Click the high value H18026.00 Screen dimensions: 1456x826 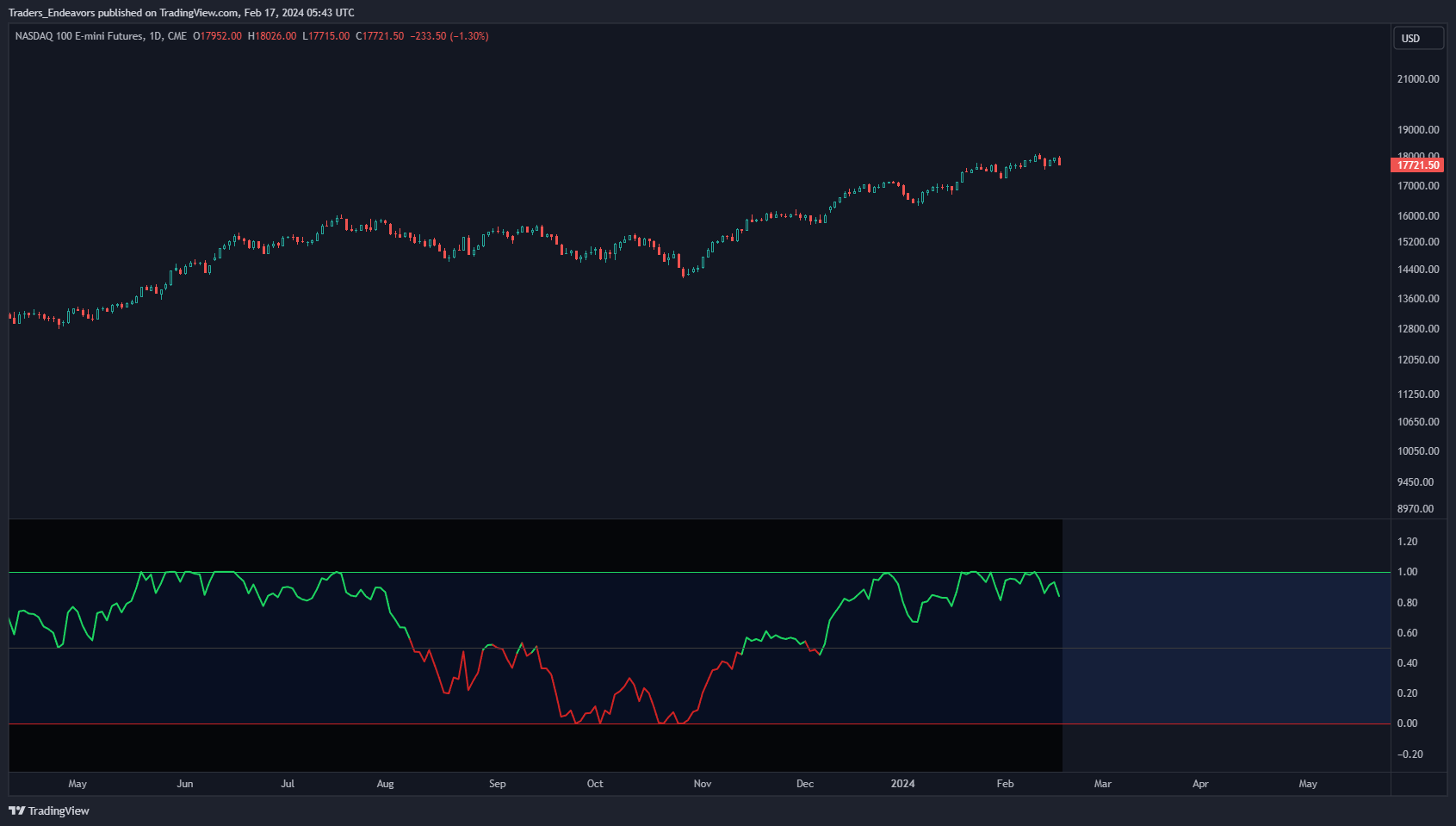click(x=272, y=36)
